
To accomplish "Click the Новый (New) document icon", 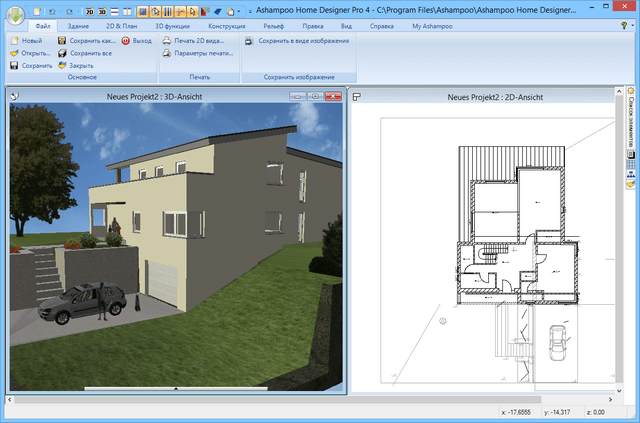I will pos(14,41).
